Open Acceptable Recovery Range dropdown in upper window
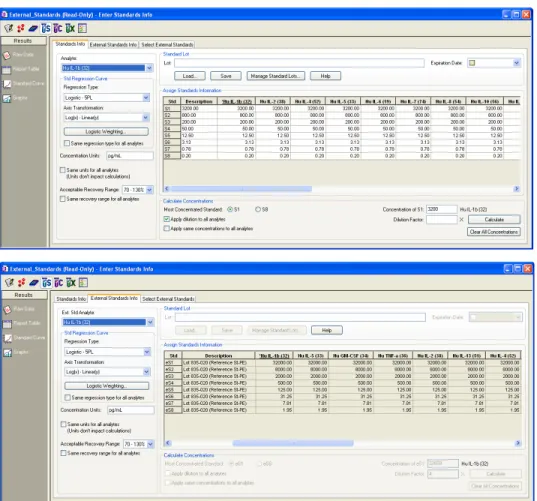The width and height of the screenshot is (537, 501). point(150,190)
